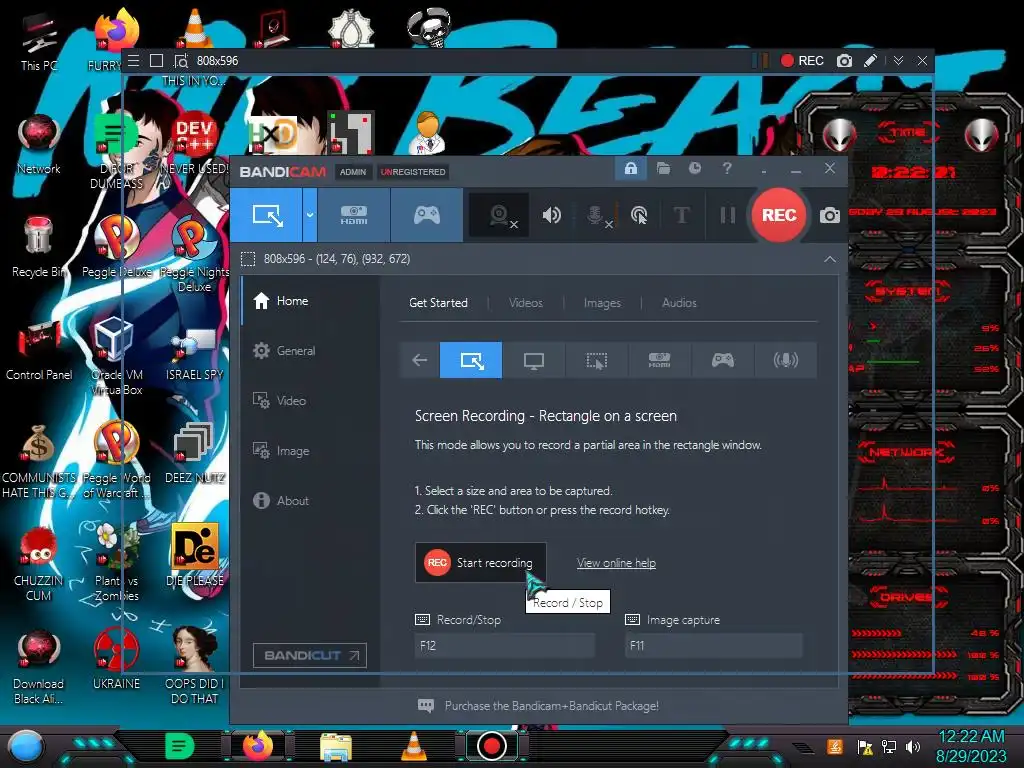Collapse the recording area info bar
Viewport: 1024px width, 768px height.
pyautogui.click(x=829, y=259)
